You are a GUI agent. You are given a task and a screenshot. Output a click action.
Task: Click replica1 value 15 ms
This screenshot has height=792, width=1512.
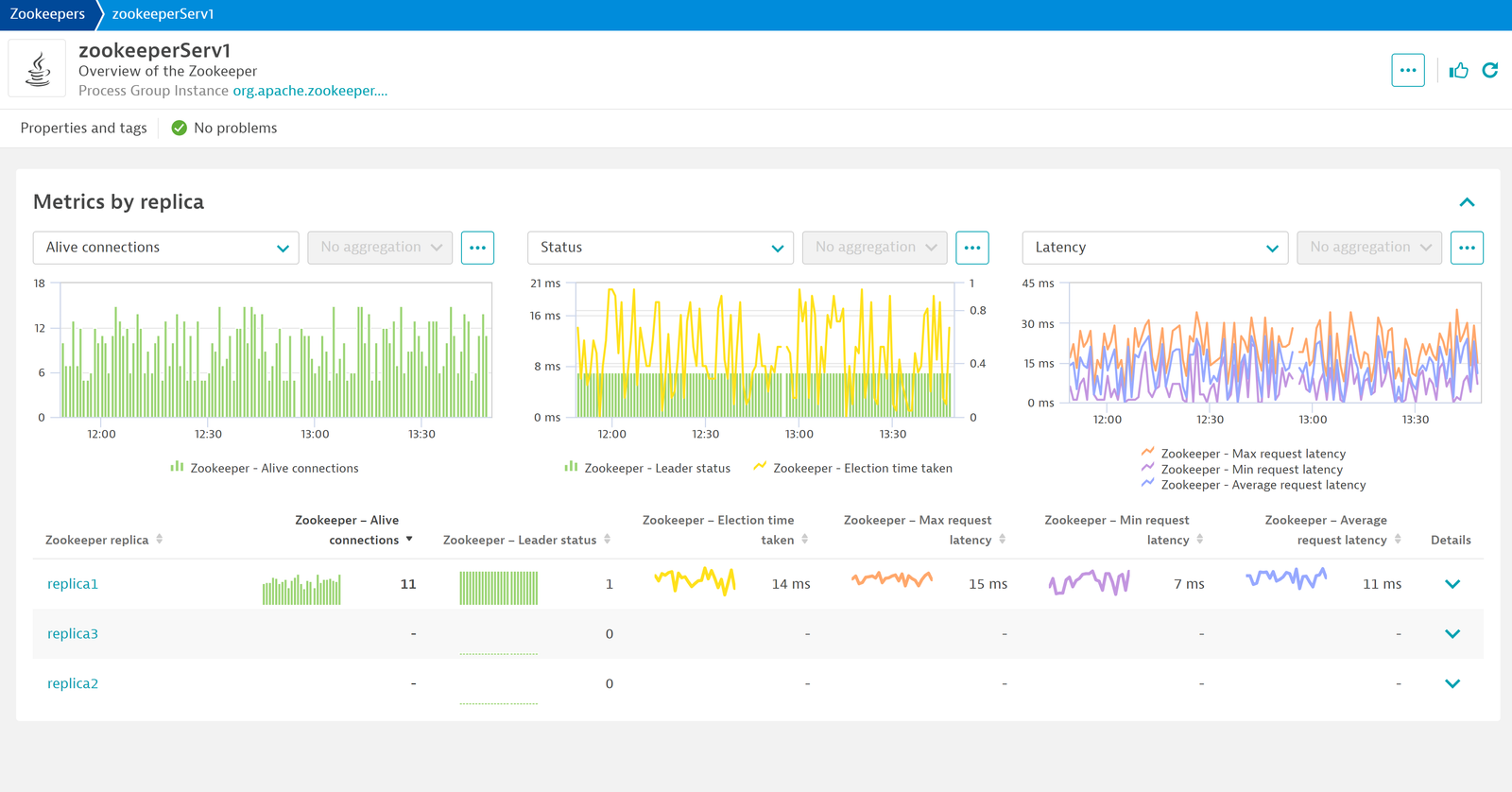pyautogui.click(x=988, y=584)
